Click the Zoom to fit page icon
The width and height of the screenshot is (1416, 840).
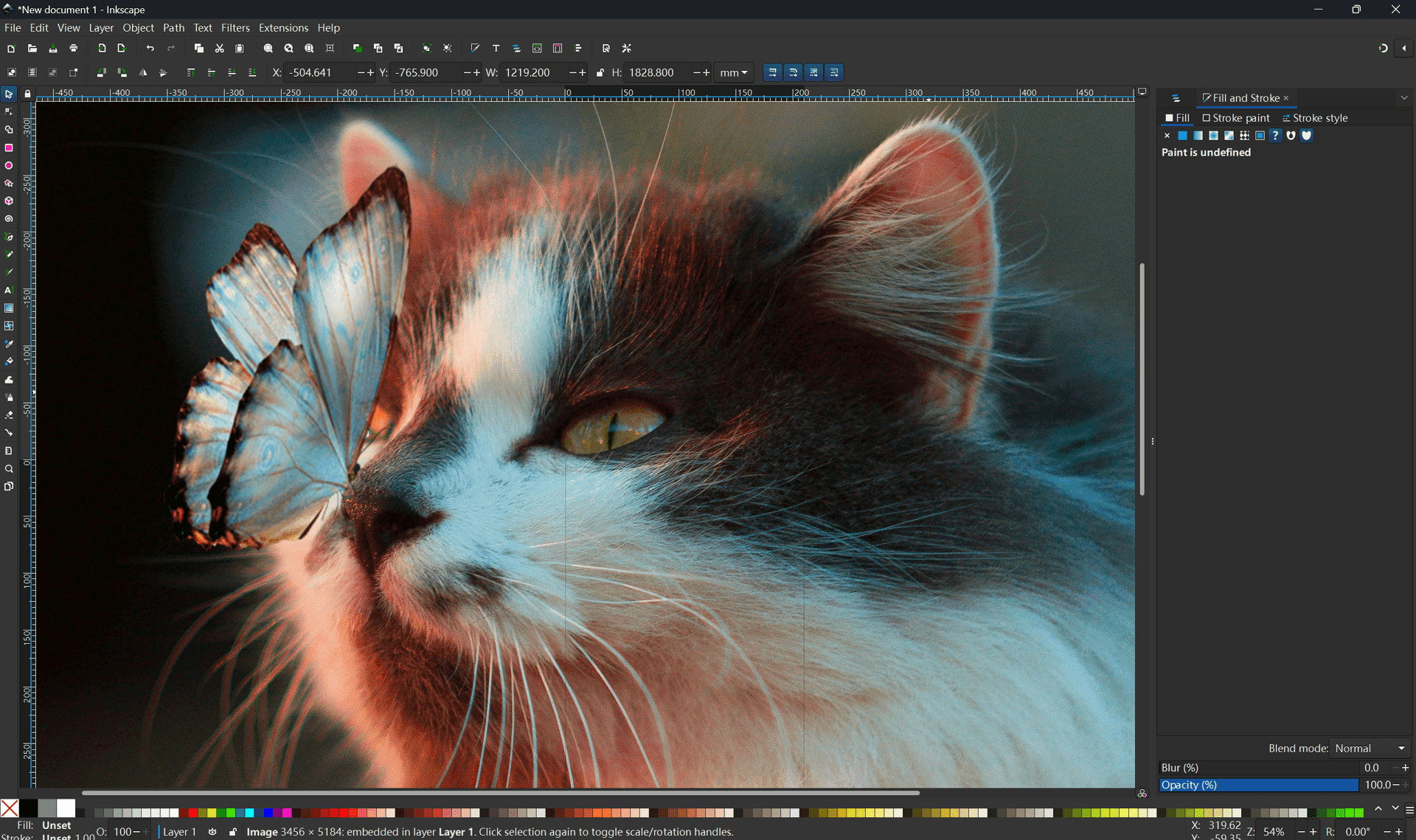(310, 48)
